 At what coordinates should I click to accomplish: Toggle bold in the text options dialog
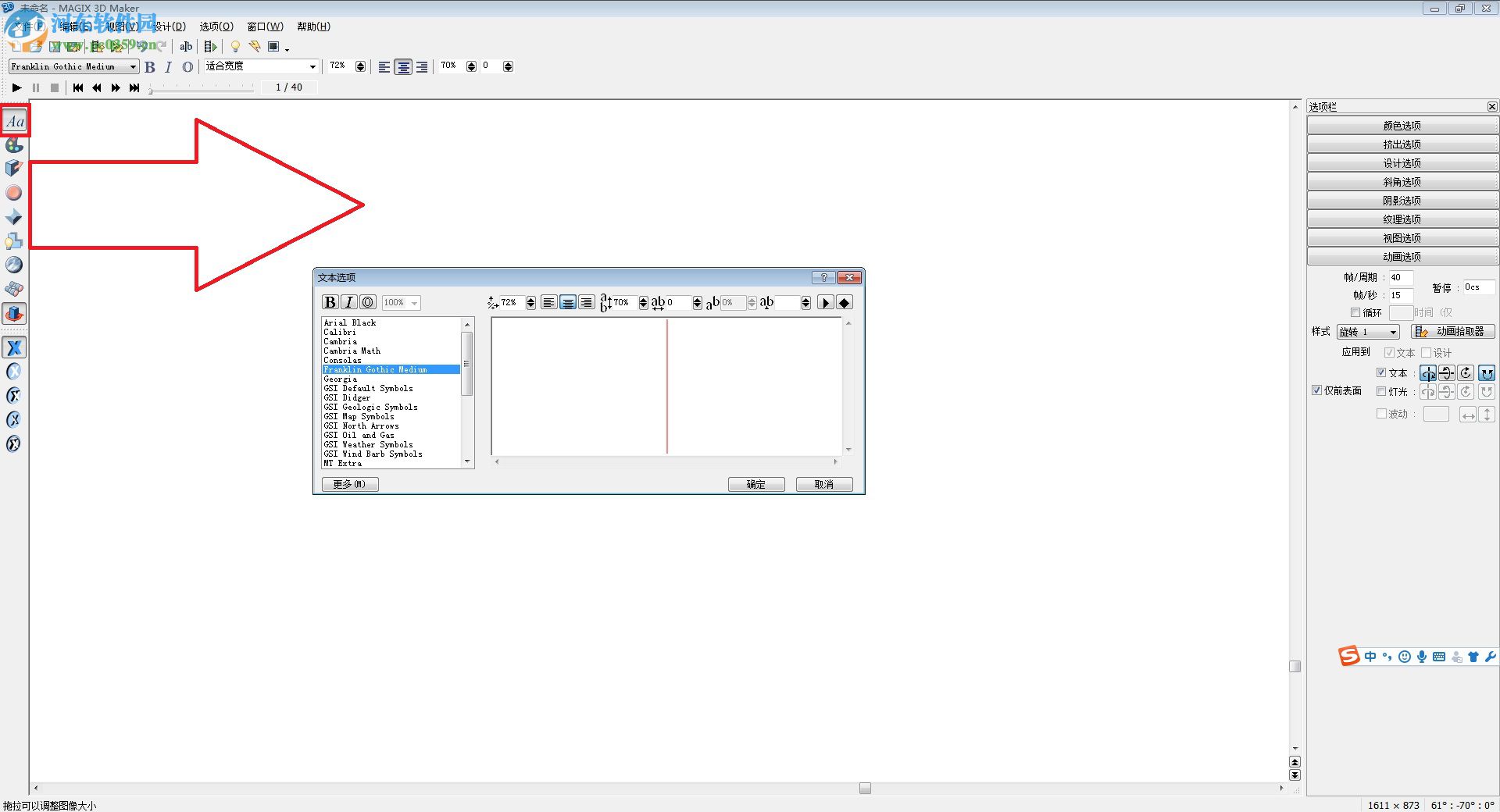[x=330, y=302]
